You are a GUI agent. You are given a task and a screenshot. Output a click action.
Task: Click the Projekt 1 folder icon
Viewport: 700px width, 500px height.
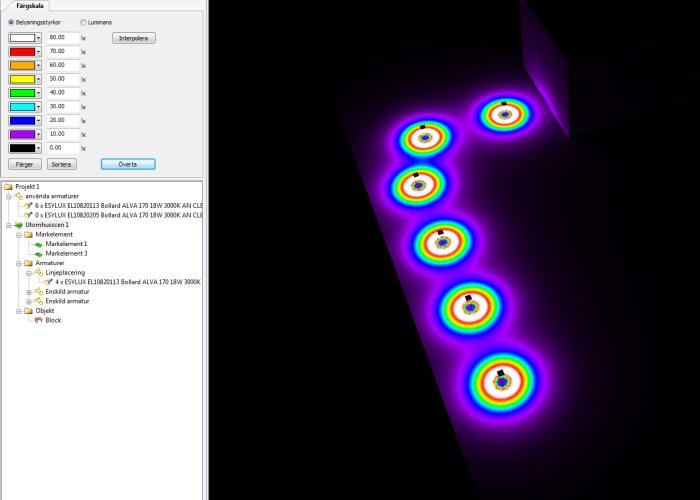click(x=8, y=187)
